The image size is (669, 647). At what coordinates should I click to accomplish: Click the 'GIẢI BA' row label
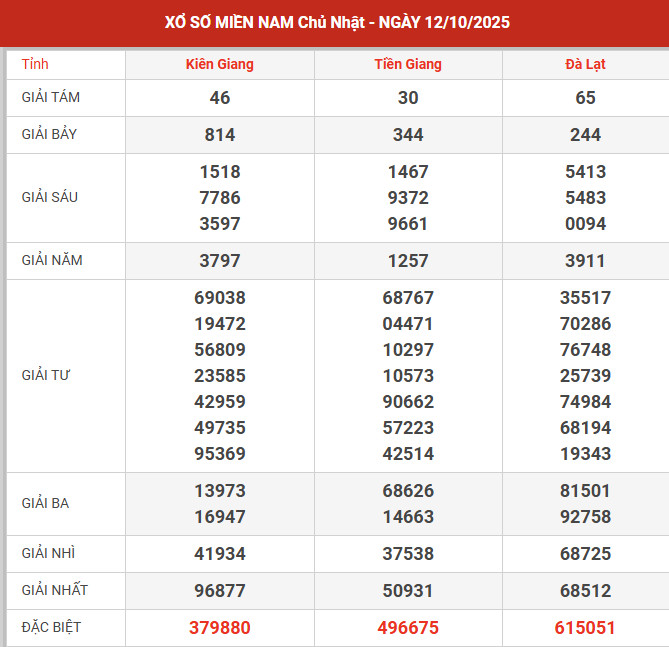click(45, 503)
